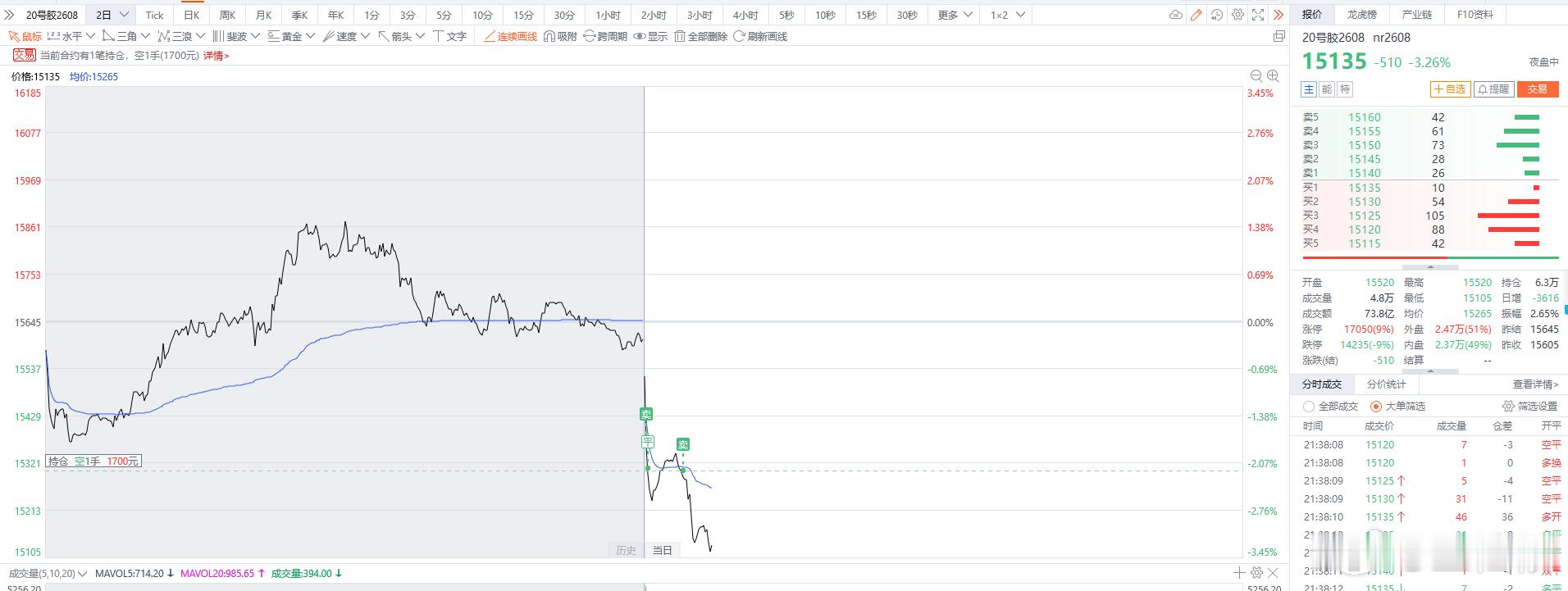This screenshot has width=1568, height=591.
Task: Switch to 30秒 chart tab
Action: coord(906,15)
